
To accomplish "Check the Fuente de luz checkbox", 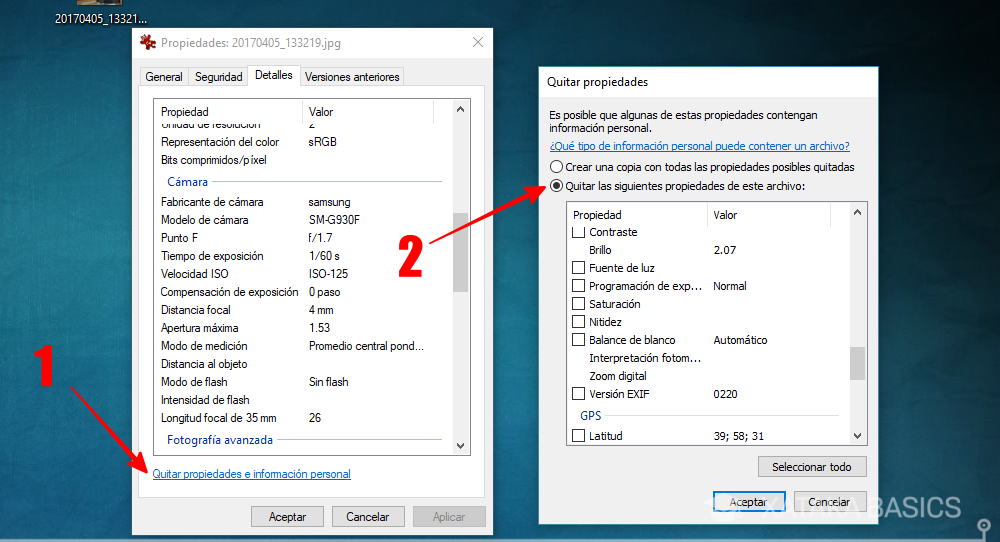I will point(578,268).
